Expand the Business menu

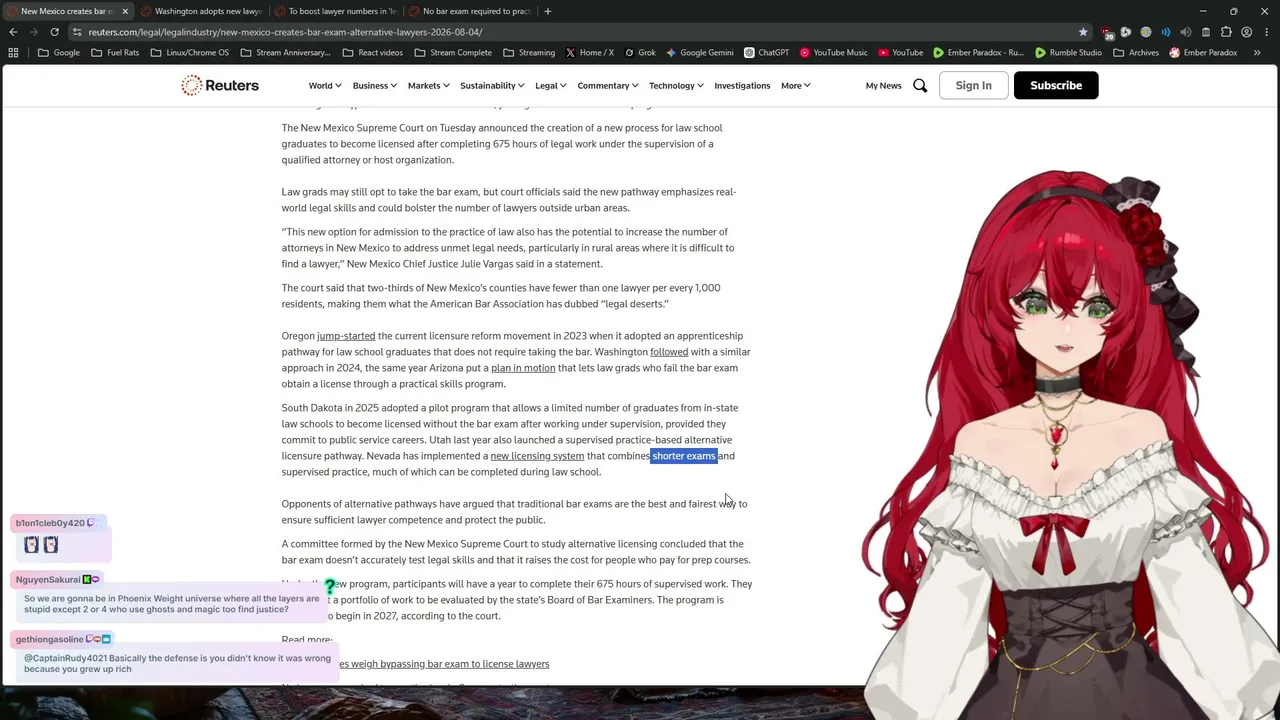(374, 86)
